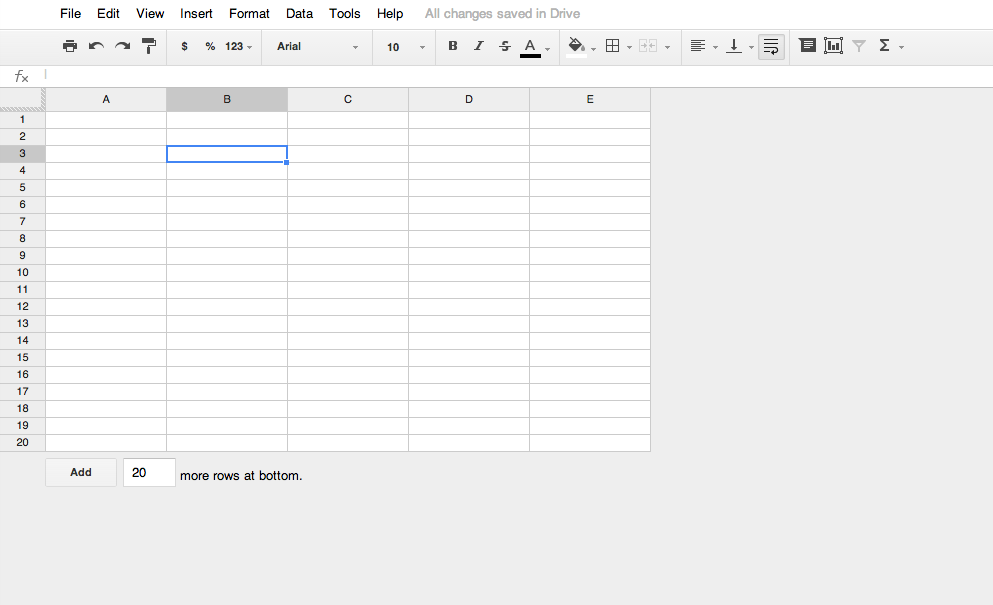993x605 pixels.
Task: Click the Paint format tool
Action: [149, 46]
